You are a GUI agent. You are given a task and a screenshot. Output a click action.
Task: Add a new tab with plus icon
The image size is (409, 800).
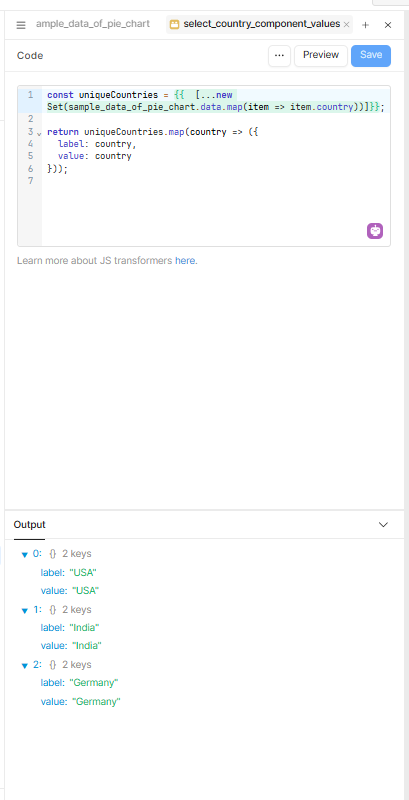365,25
